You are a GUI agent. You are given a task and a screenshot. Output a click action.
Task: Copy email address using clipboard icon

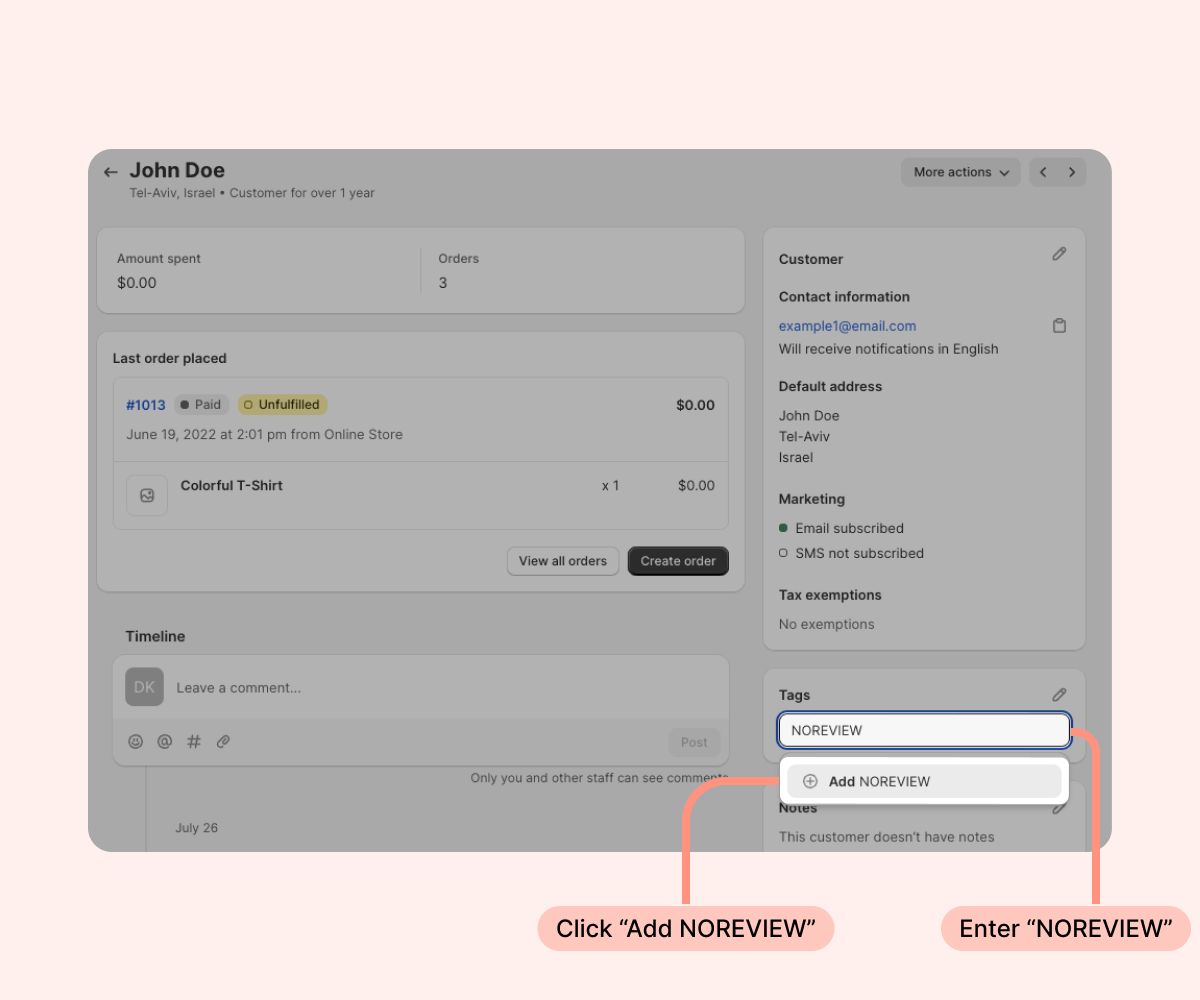pyautogui.click(x=1059, y=326)
